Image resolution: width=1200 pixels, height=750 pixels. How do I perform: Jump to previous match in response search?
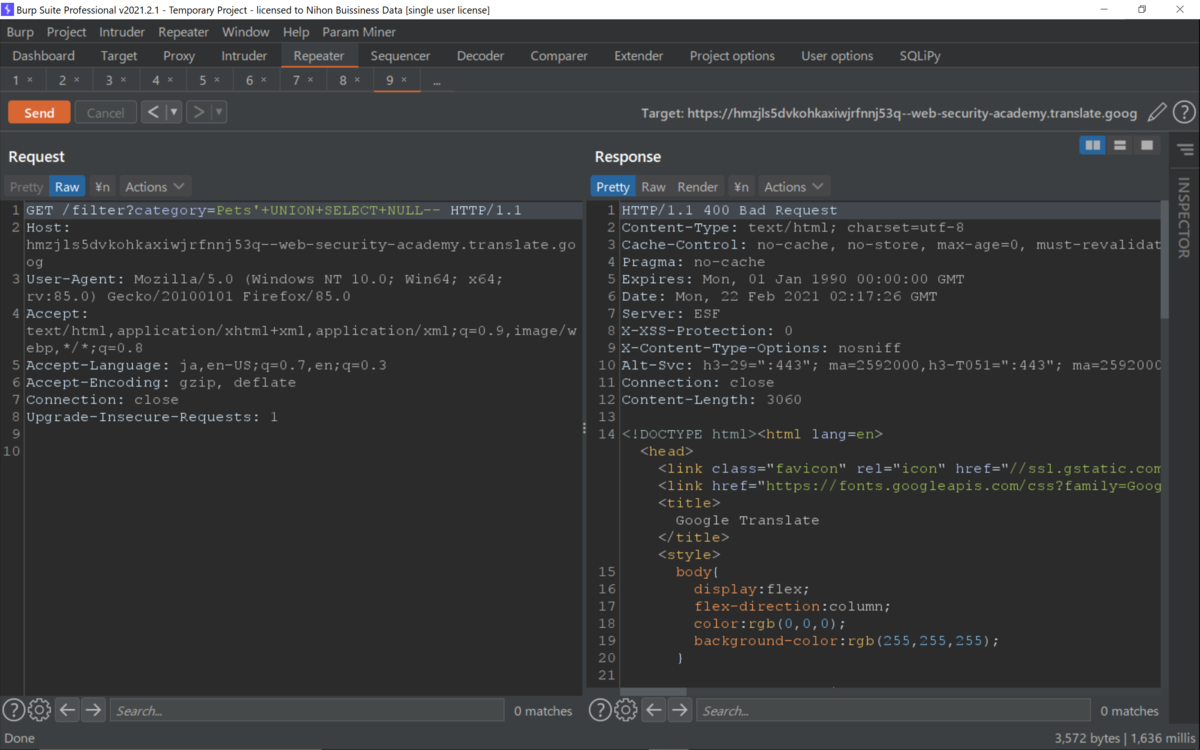[654, 710]
